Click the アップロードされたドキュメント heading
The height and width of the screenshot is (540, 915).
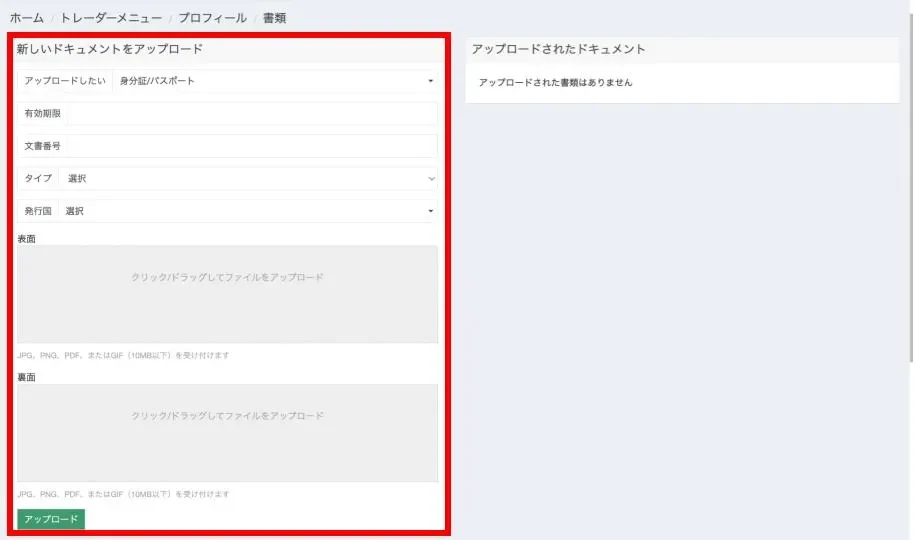(558, 49)
